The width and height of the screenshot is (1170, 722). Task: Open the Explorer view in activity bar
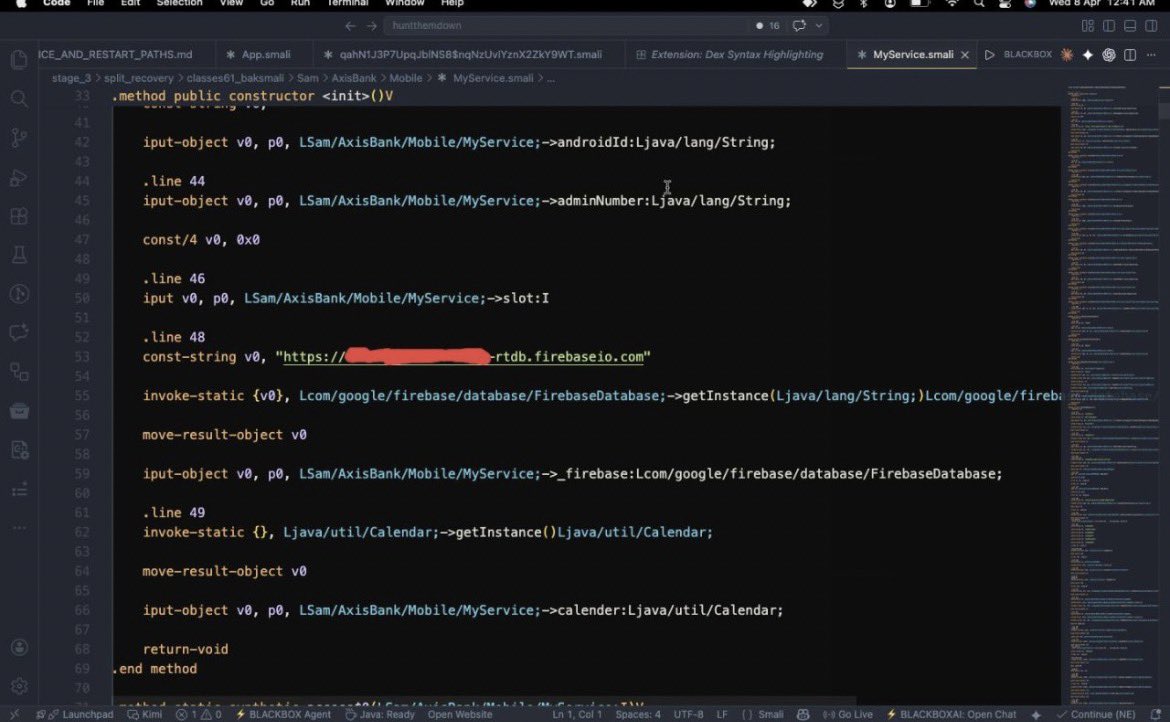(19, 59)
